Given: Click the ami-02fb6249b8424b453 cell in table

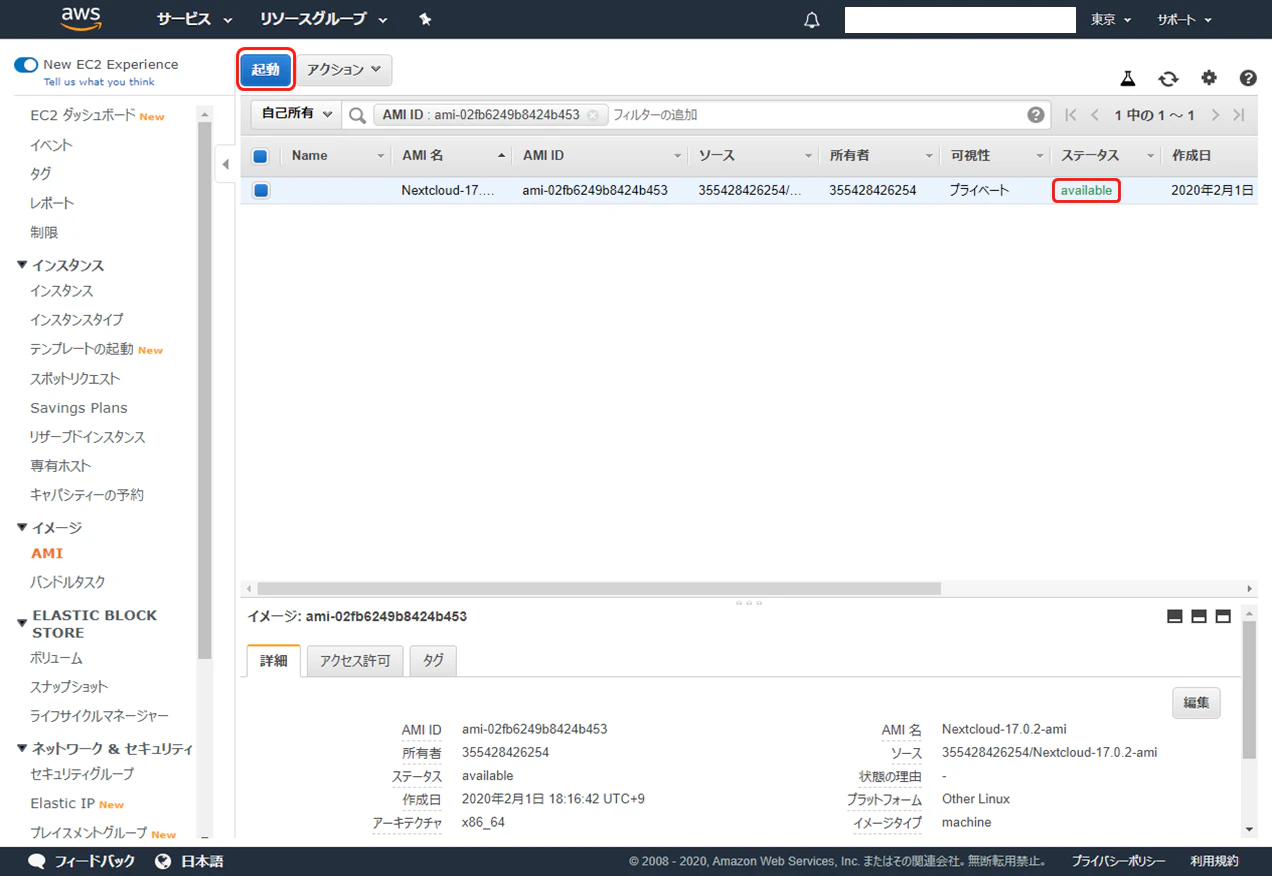Looking at the screenshot, I should click(595, 190).
